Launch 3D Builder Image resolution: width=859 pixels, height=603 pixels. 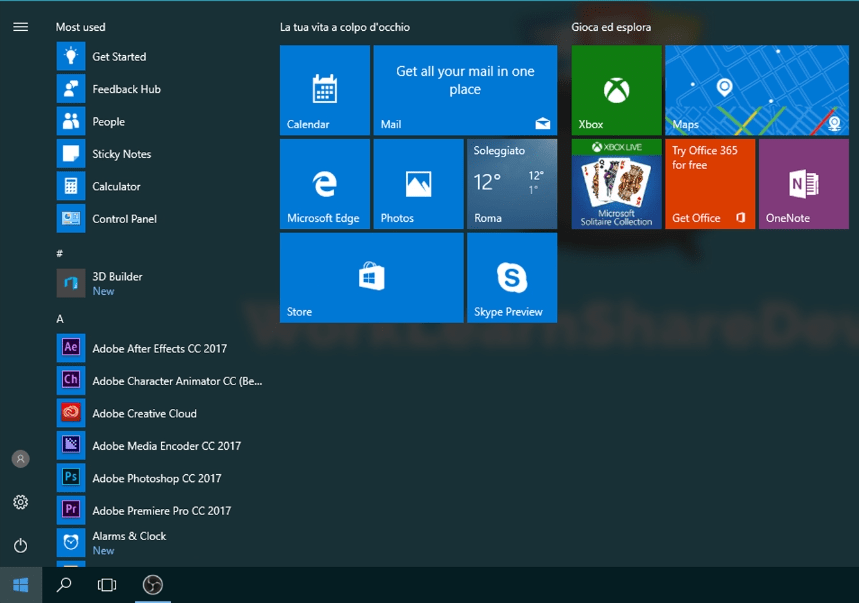tap(160, 283)
